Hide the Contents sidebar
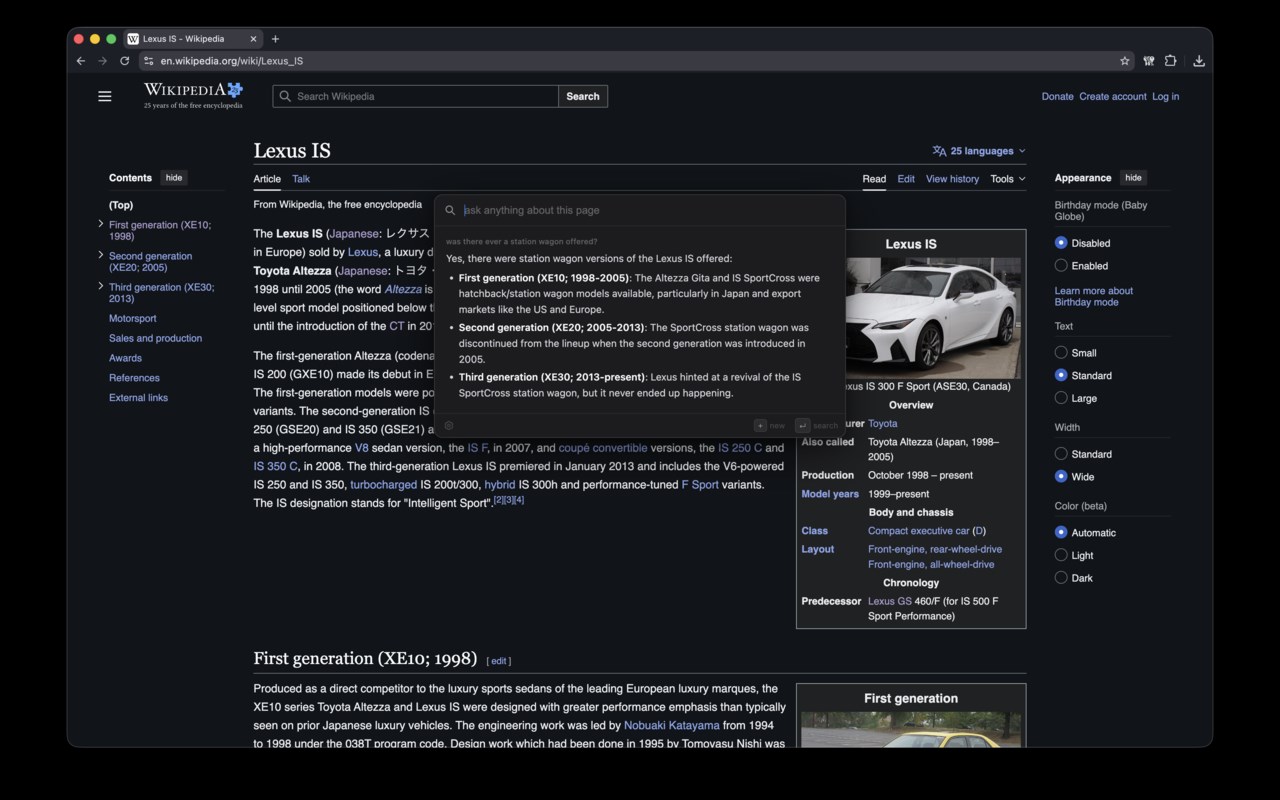The image size is (1280, 800). (x=174, y=178)
